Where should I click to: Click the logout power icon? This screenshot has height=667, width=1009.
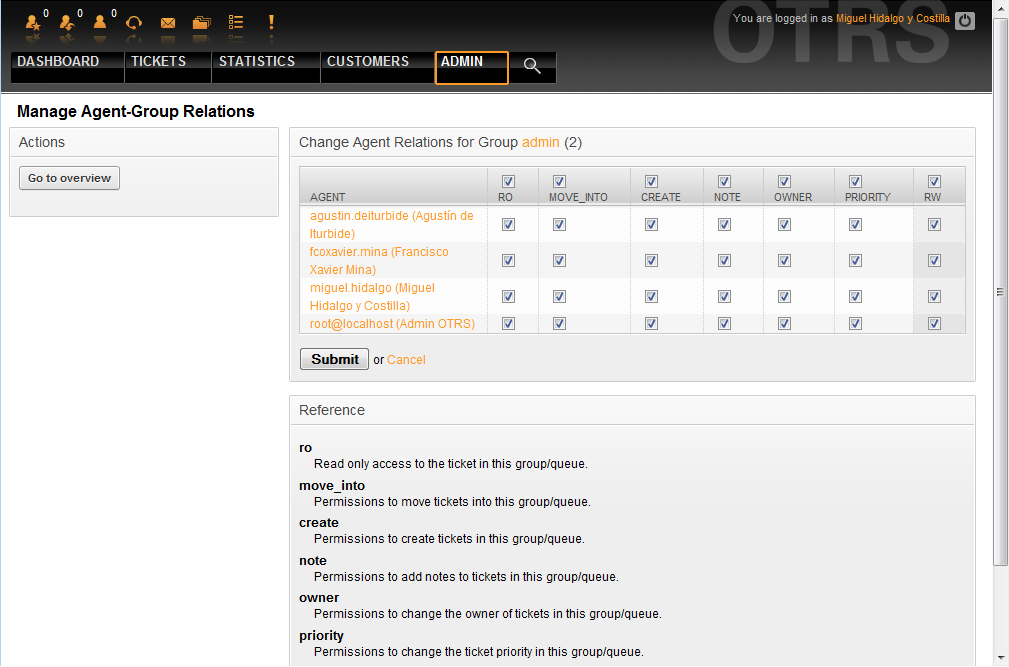pyautogui.click(x=964, y=20)
